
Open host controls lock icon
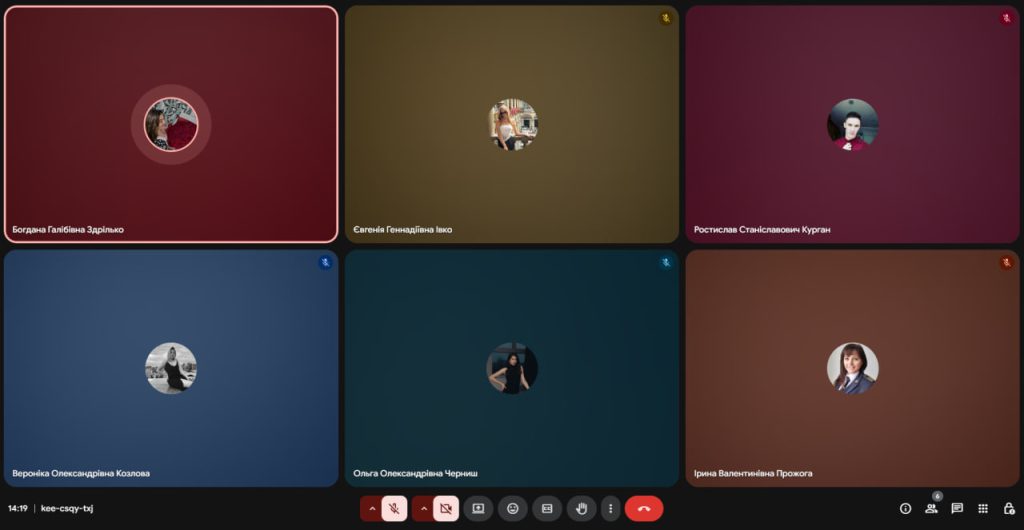click(x=1009, y=508)
